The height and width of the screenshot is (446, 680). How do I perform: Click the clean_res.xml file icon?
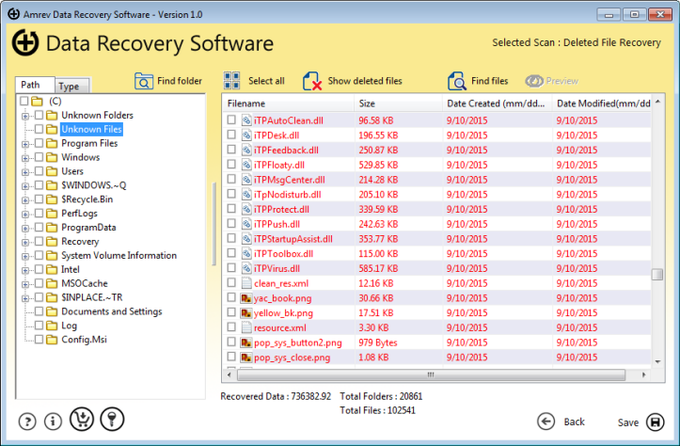(246, 283)
